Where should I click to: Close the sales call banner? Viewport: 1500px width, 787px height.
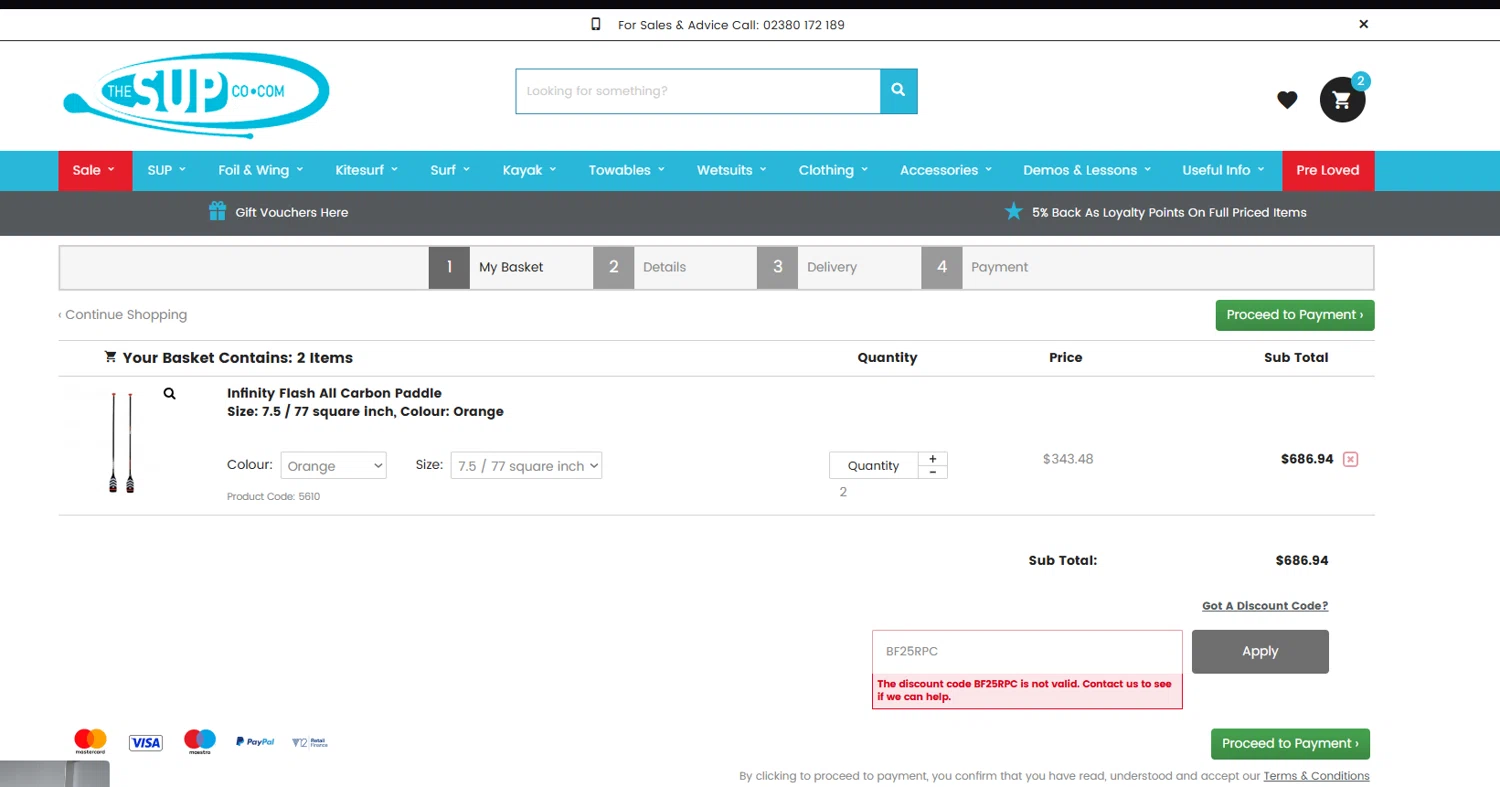click(1363, 24)
